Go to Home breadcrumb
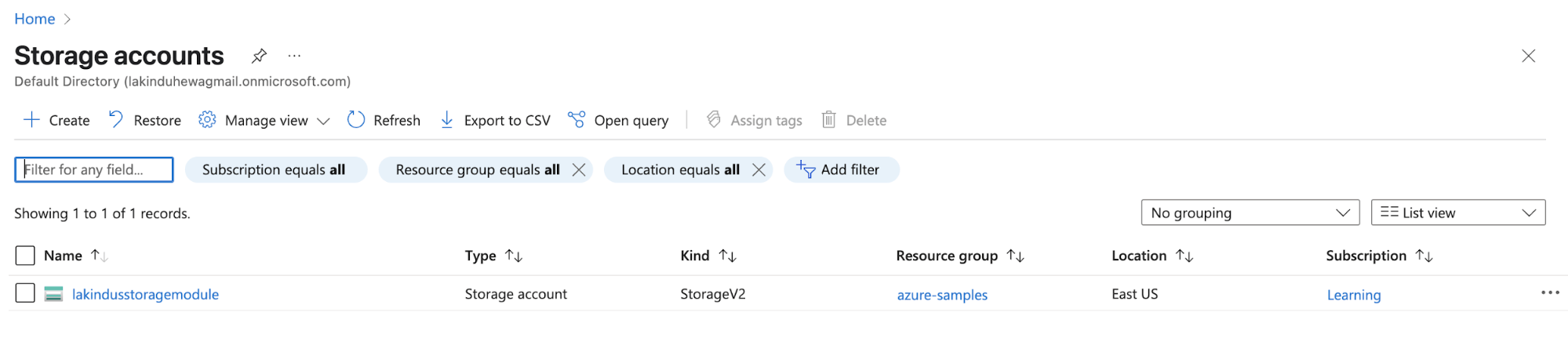Screen dimensions: 1568x345 (35, 19)
